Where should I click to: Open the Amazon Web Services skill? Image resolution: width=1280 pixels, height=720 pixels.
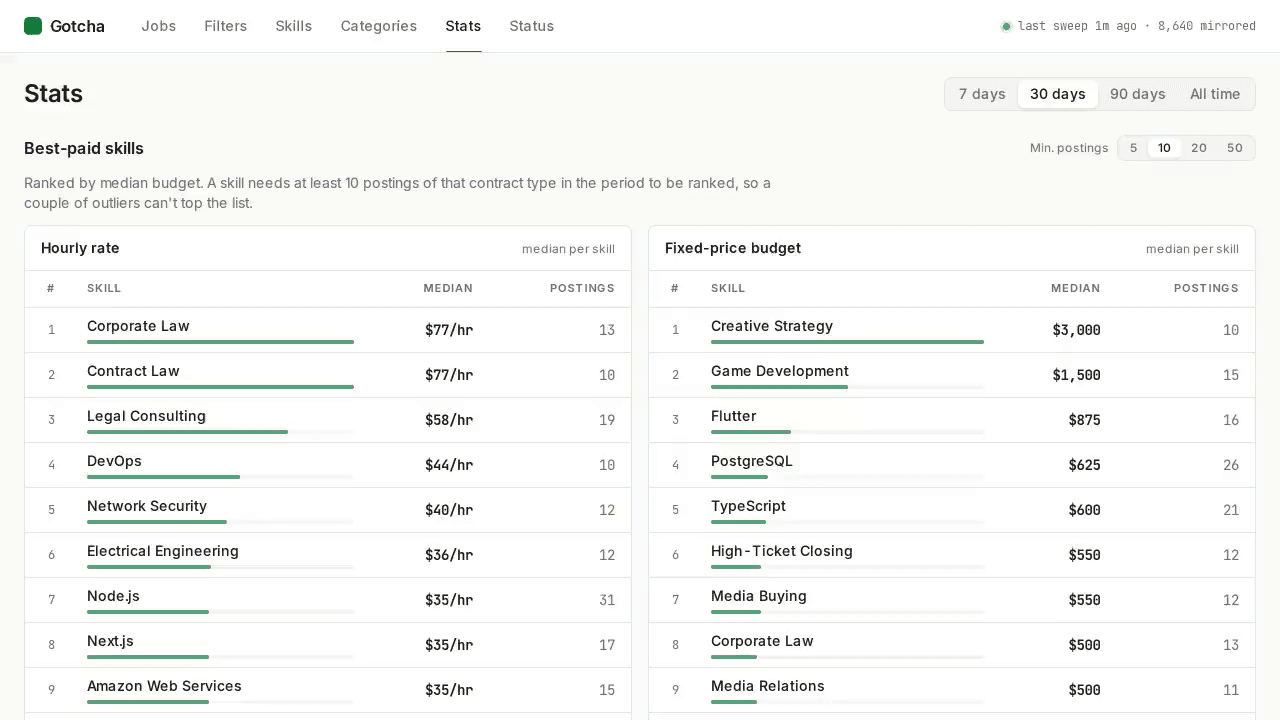(x=164, y=686)
